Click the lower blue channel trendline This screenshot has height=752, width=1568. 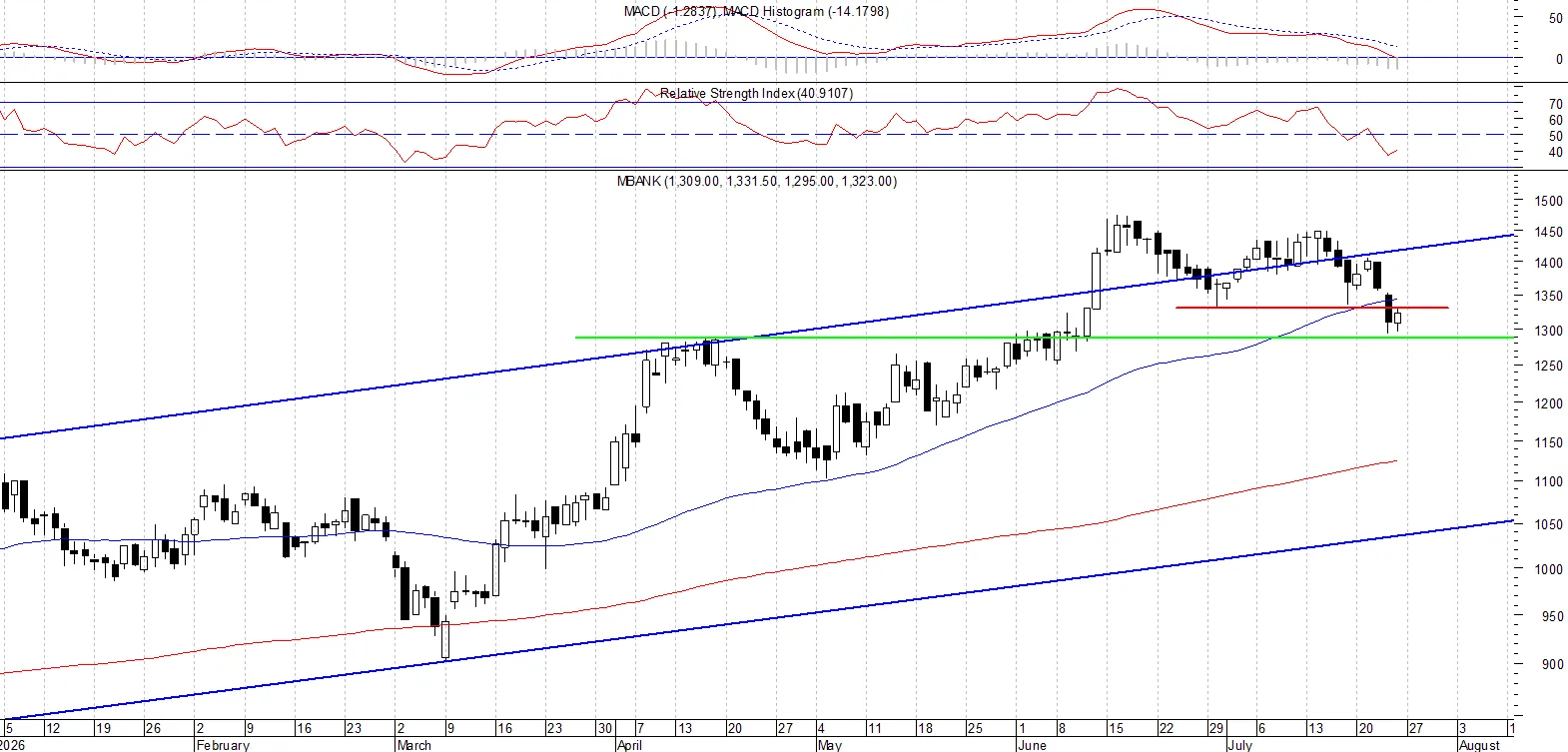coord(757,620)
